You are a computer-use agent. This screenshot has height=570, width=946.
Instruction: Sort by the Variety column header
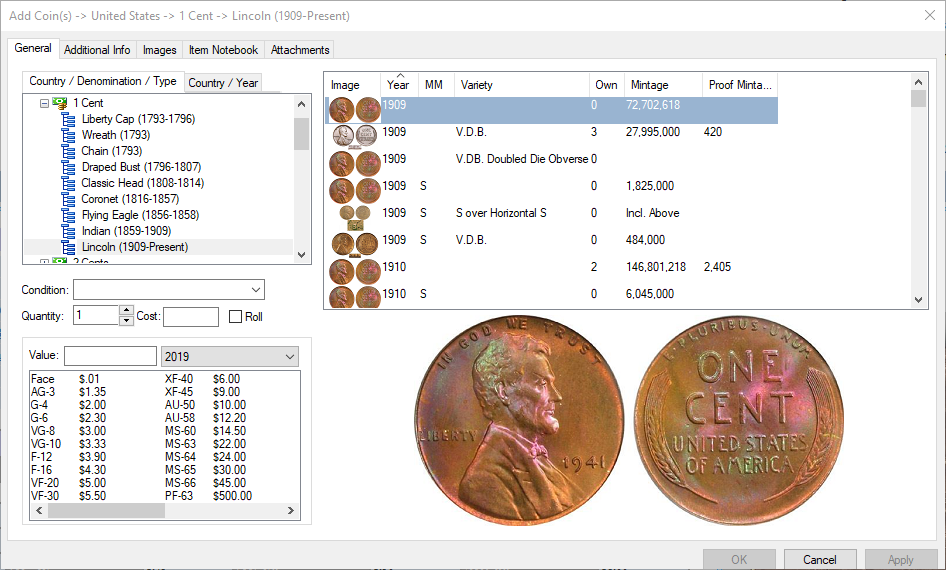(522, 85)
